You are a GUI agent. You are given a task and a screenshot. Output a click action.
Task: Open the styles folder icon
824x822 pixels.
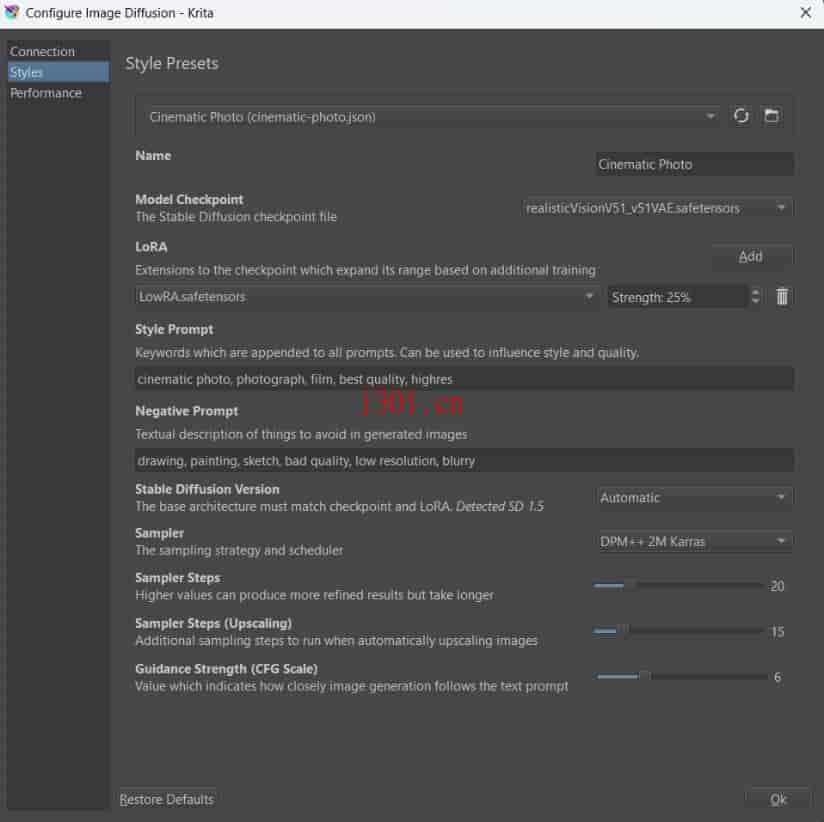click(x=771, y=116)
